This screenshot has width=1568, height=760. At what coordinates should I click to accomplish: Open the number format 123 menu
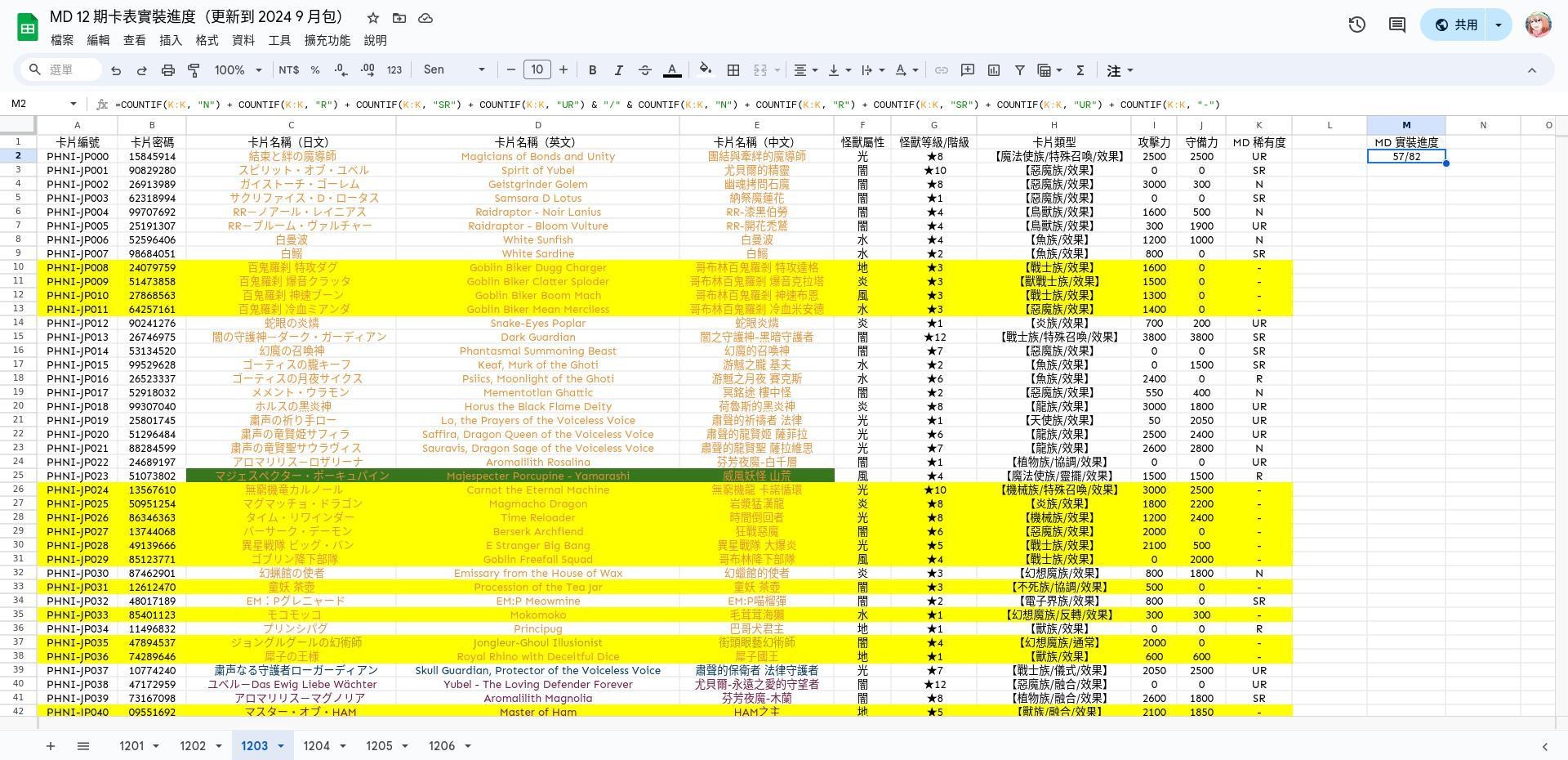(394, 70)
